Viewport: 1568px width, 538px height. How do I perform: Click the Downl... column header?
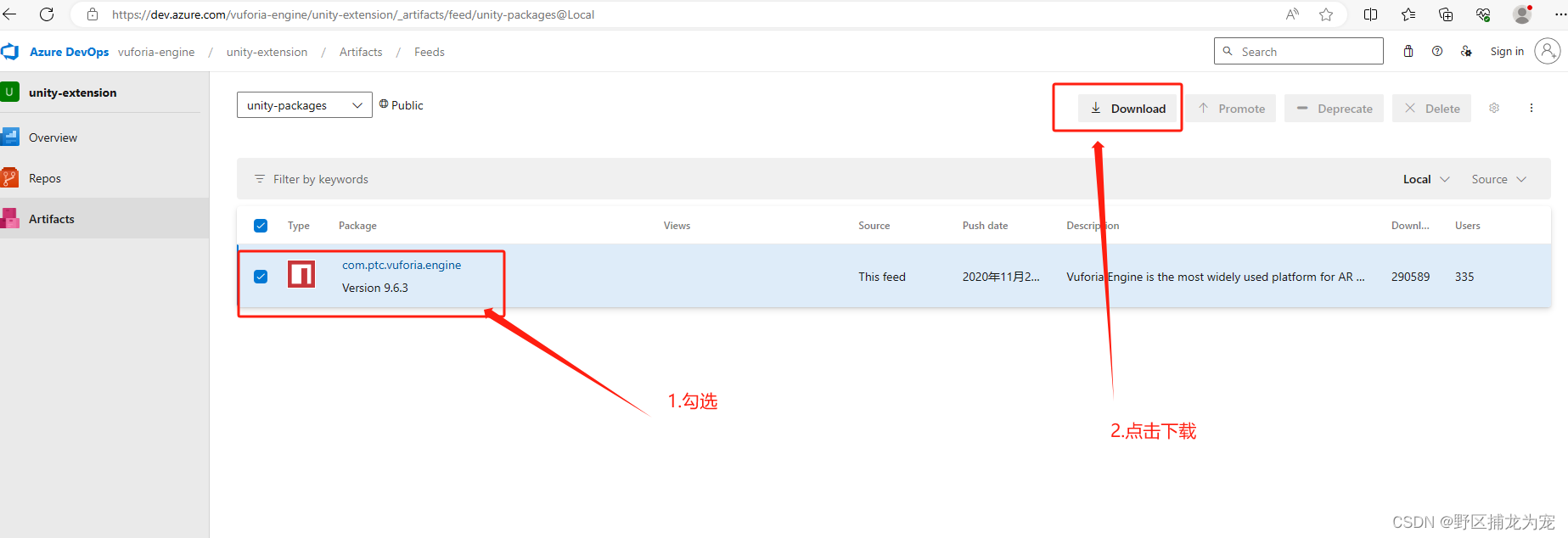pos(1410,226)
